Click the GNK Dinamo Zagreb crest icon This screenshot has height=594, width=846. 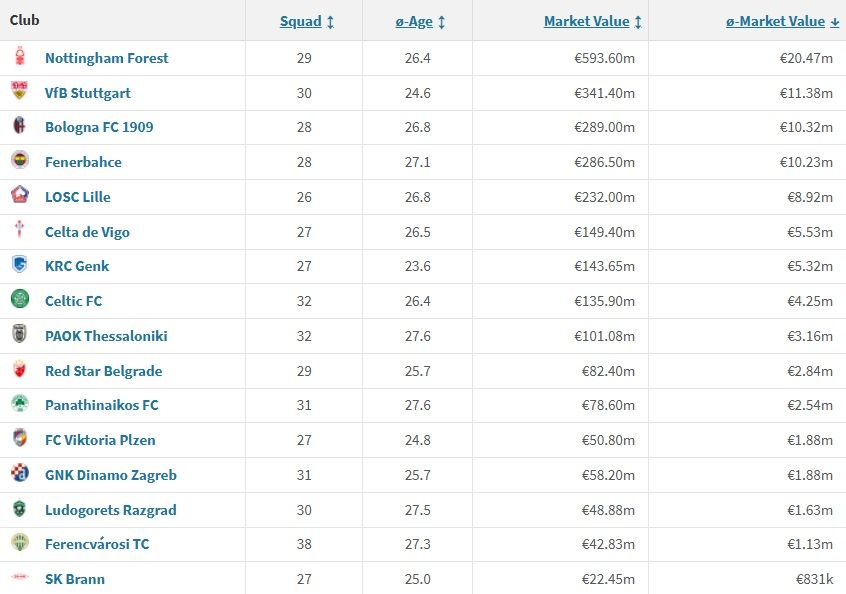[20, 475]
